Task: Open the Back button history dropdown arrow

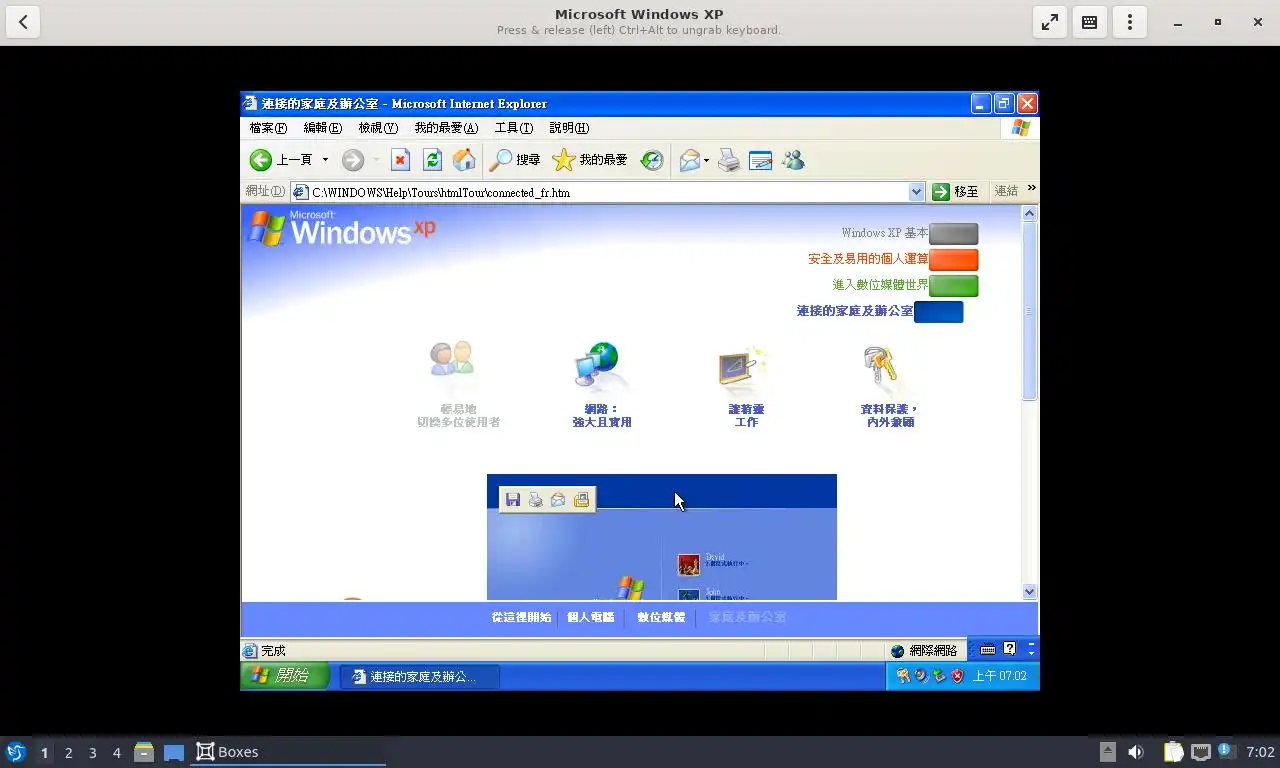Action: click(325, 160)
